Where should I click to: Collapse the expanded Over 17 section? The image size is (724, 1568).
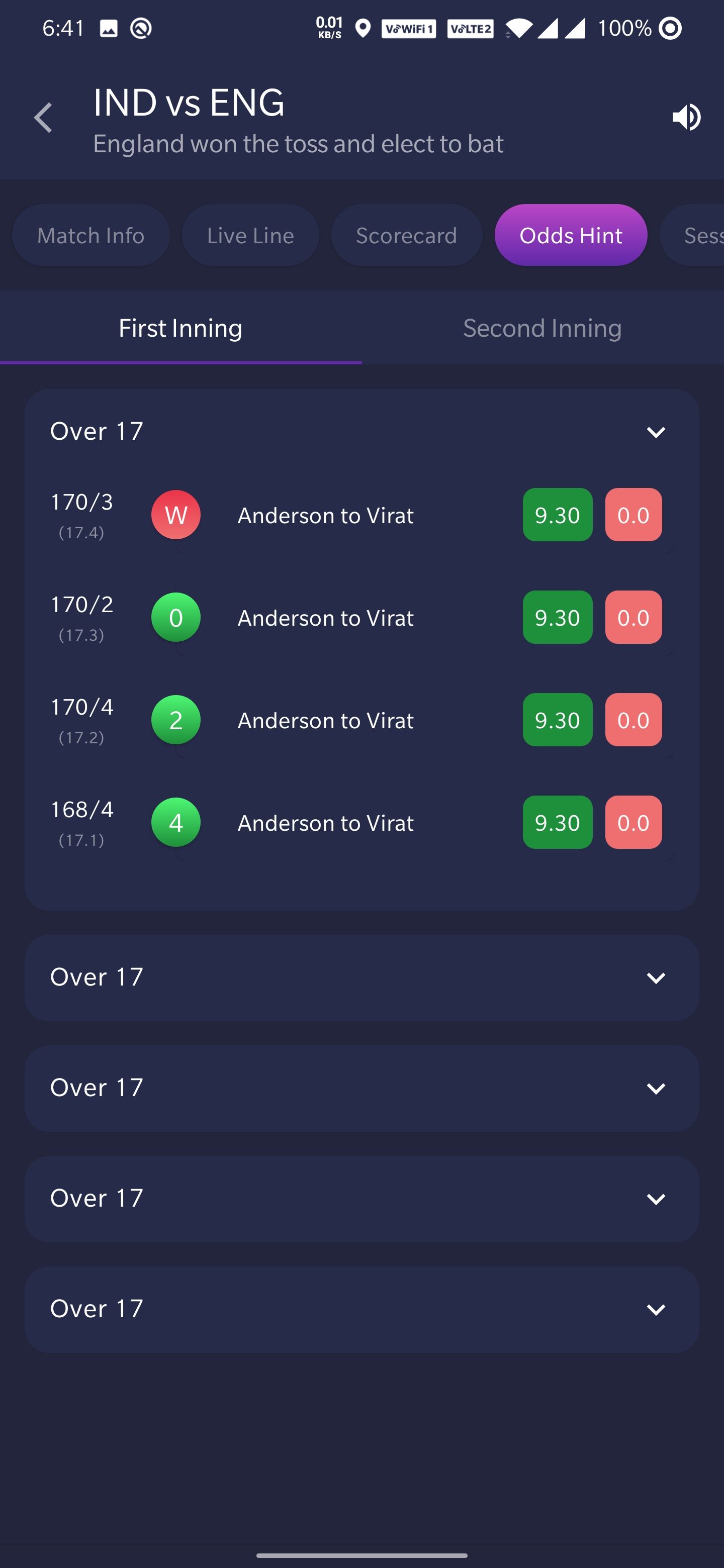pos(655,432)
